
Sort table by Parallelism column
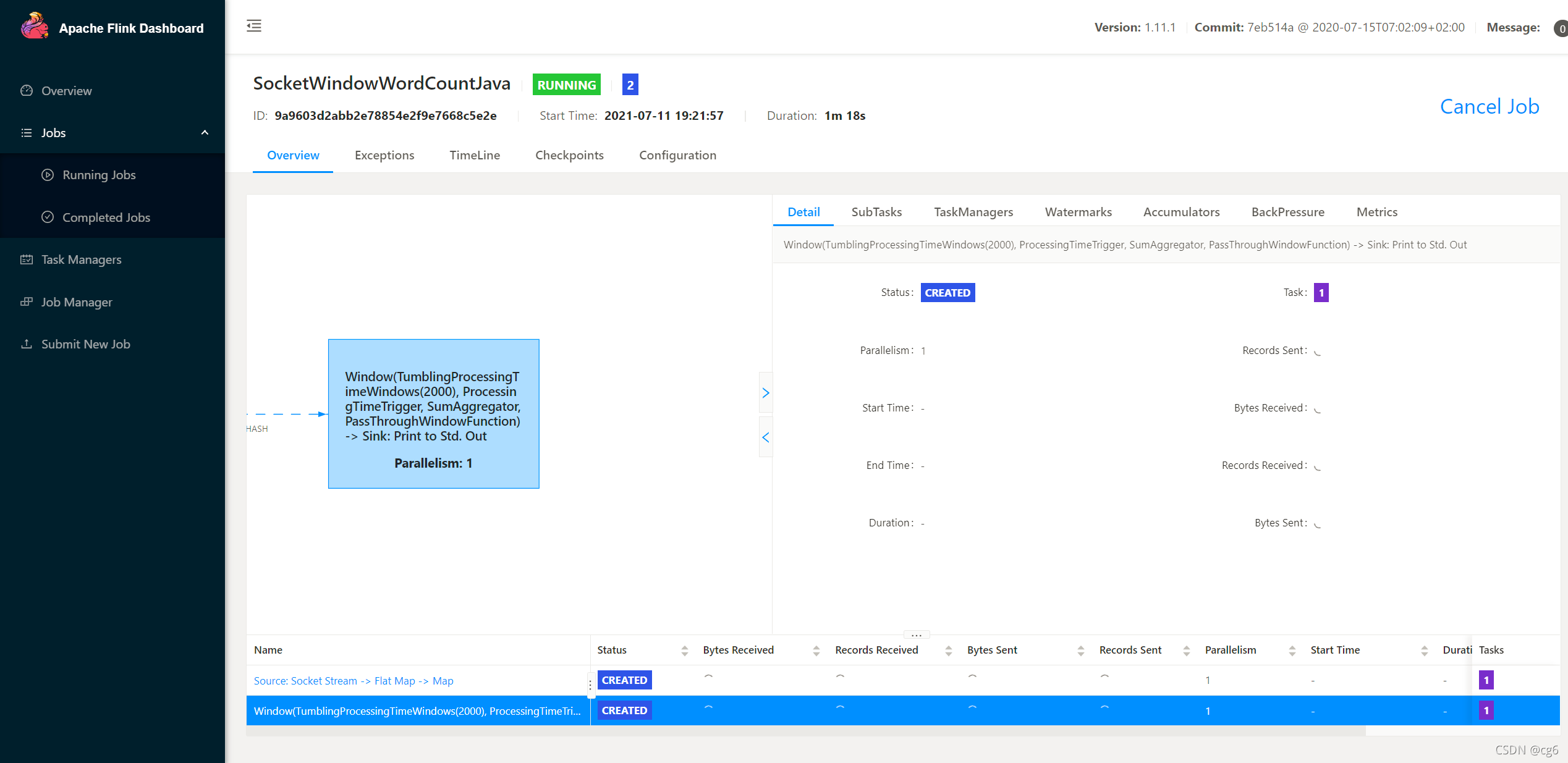(x=1292, y=650)
